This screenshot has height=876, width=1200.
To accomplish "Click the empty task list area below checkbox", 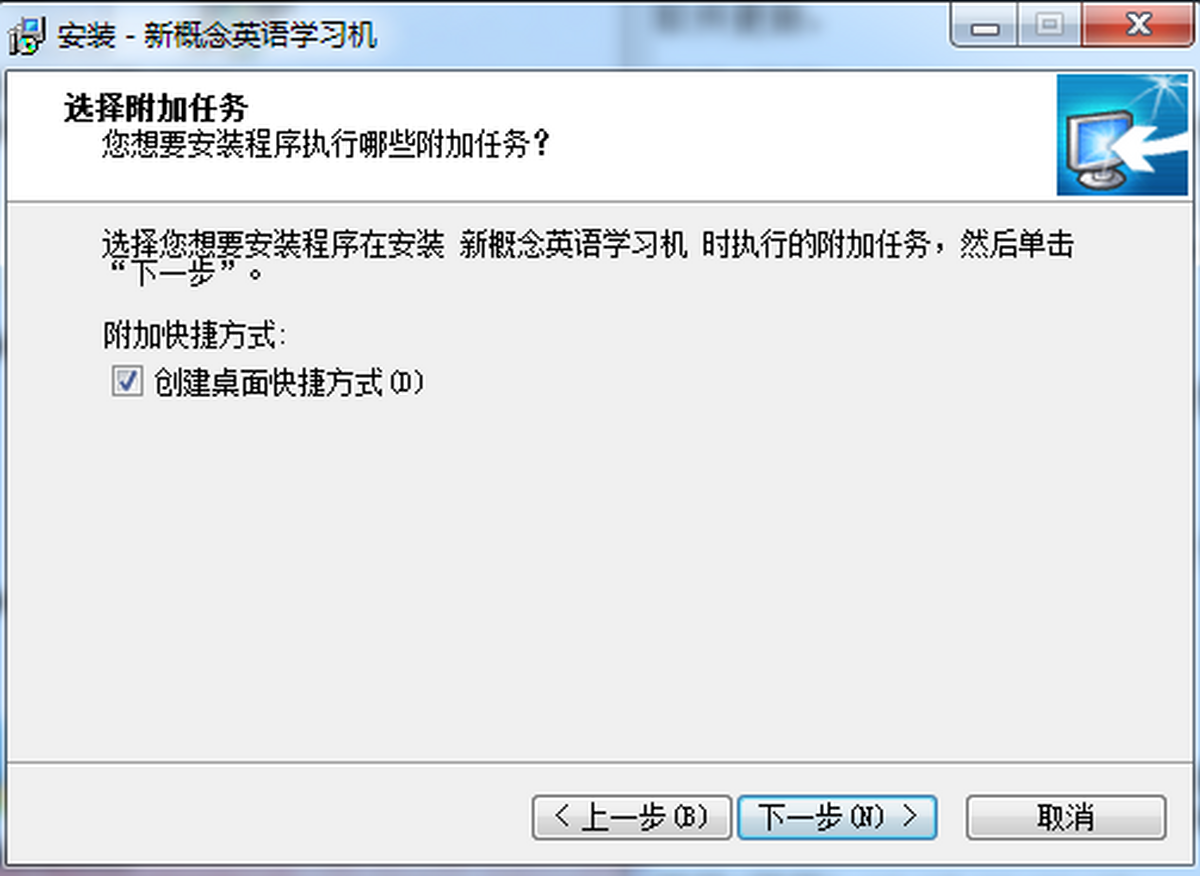I will click(600, 570).
